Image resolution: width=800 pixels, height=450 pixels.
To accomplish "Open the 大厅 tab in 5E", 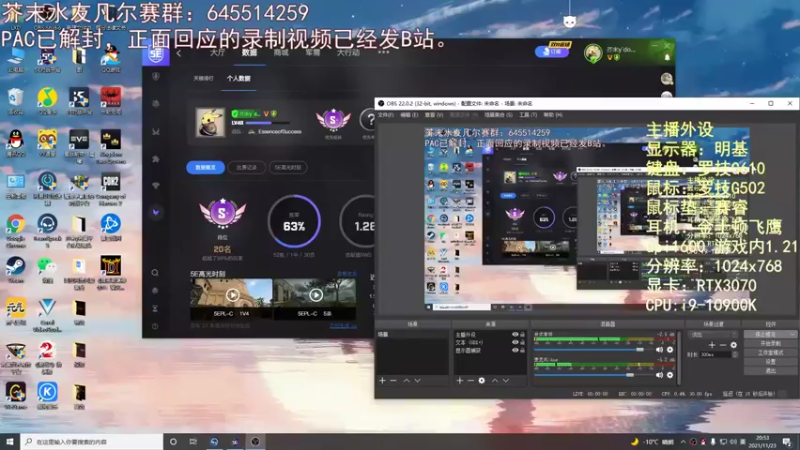I will point(217,53).
